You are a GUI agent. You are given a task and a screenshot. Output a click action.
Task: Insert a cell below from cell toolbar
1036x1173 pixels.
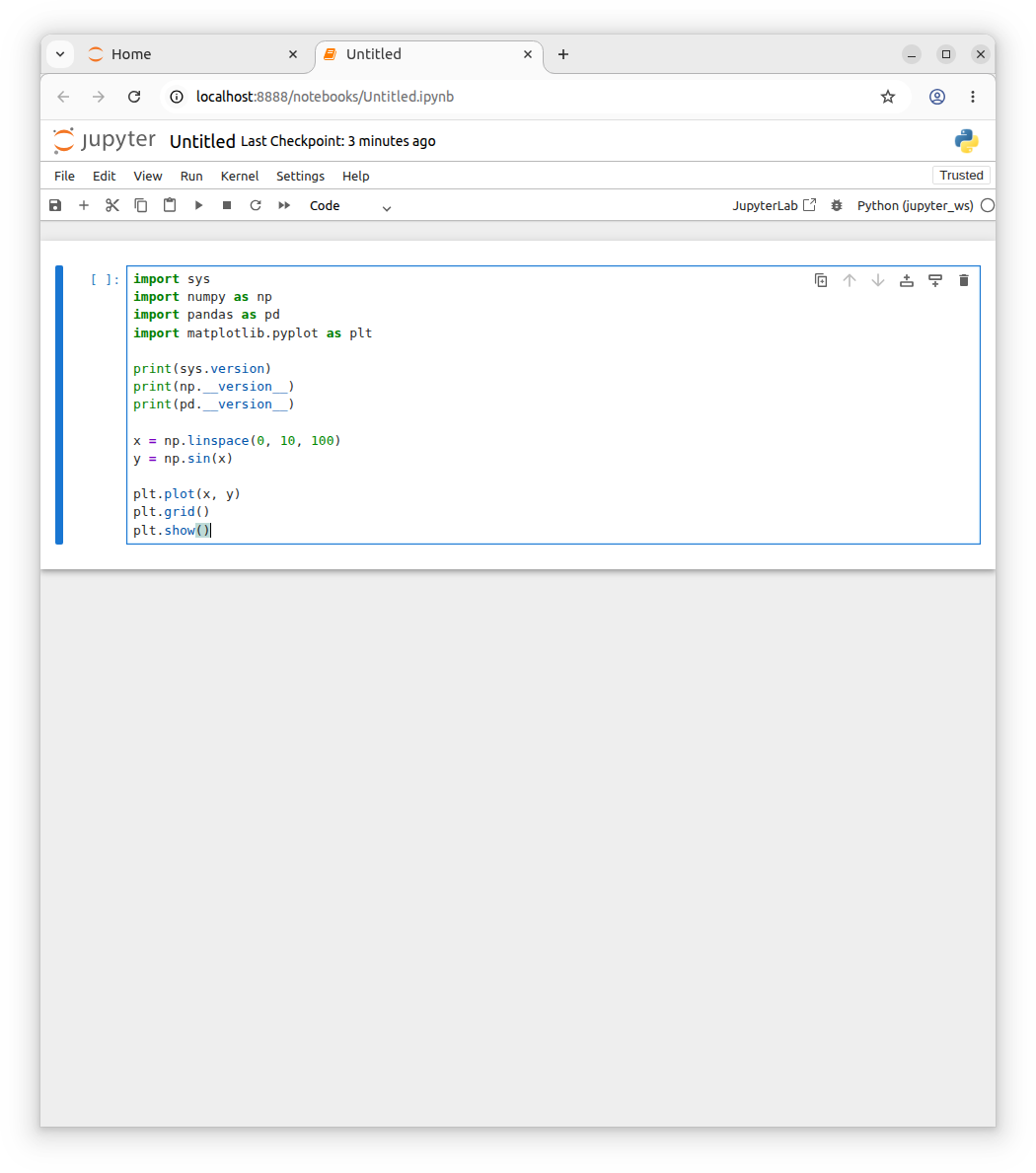pyautogui.click(x=935, y=280)
